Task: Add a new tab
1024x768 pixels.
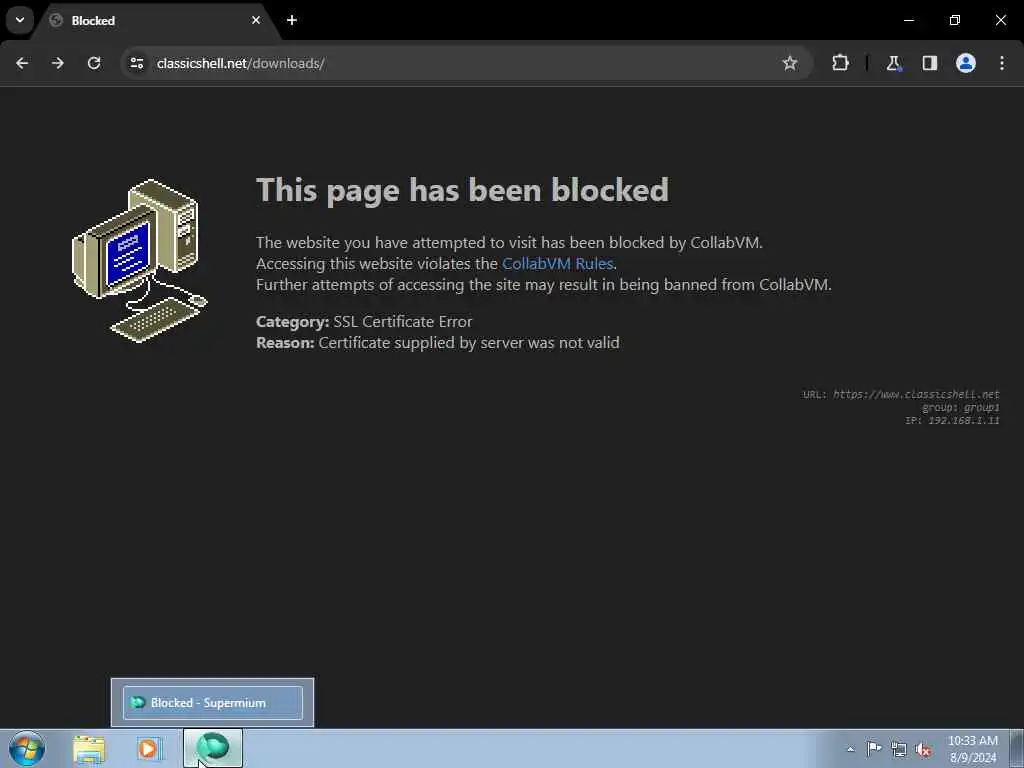Action: click(x=292, y=20)
